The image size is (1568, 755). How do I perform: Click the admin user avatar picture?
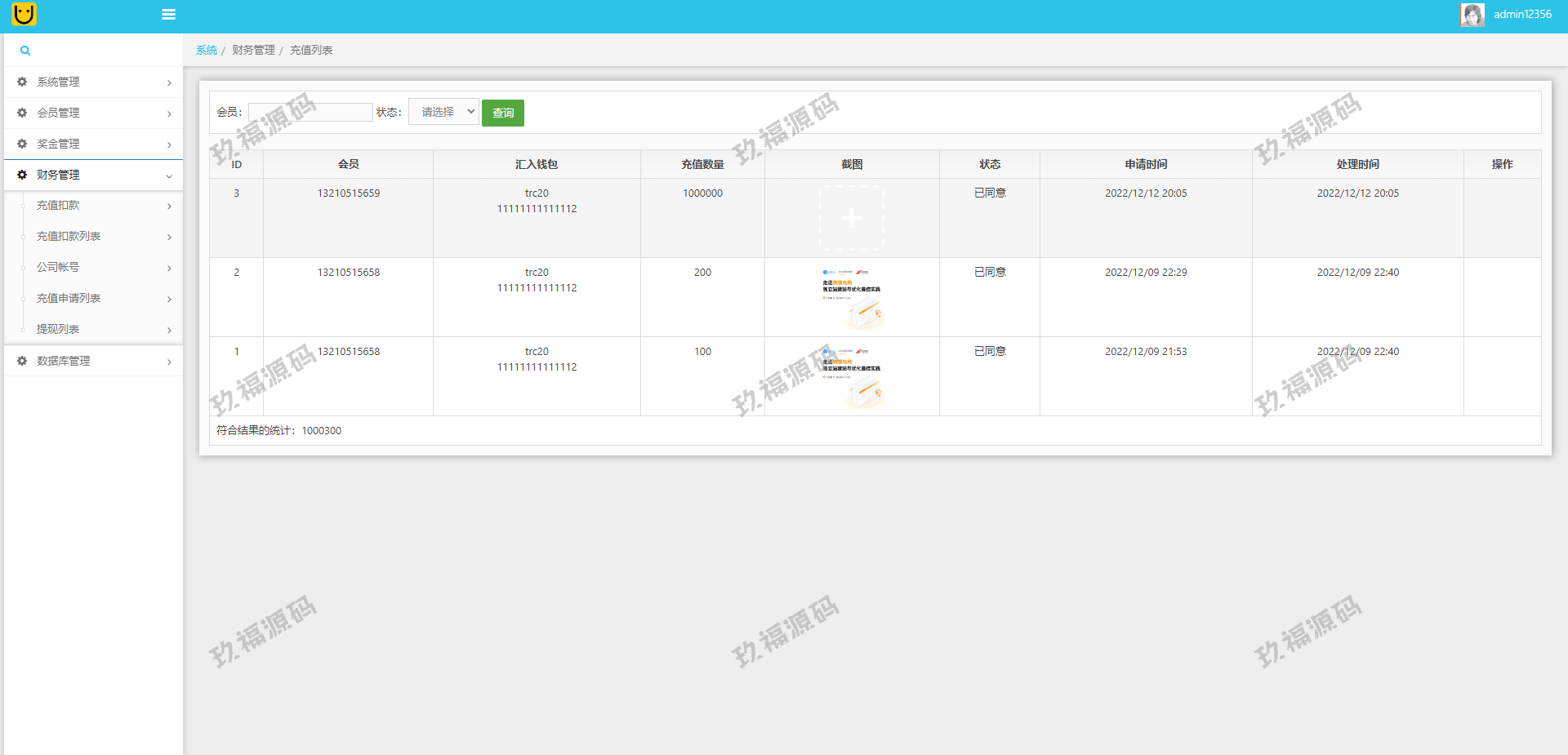coord(1472,15)
